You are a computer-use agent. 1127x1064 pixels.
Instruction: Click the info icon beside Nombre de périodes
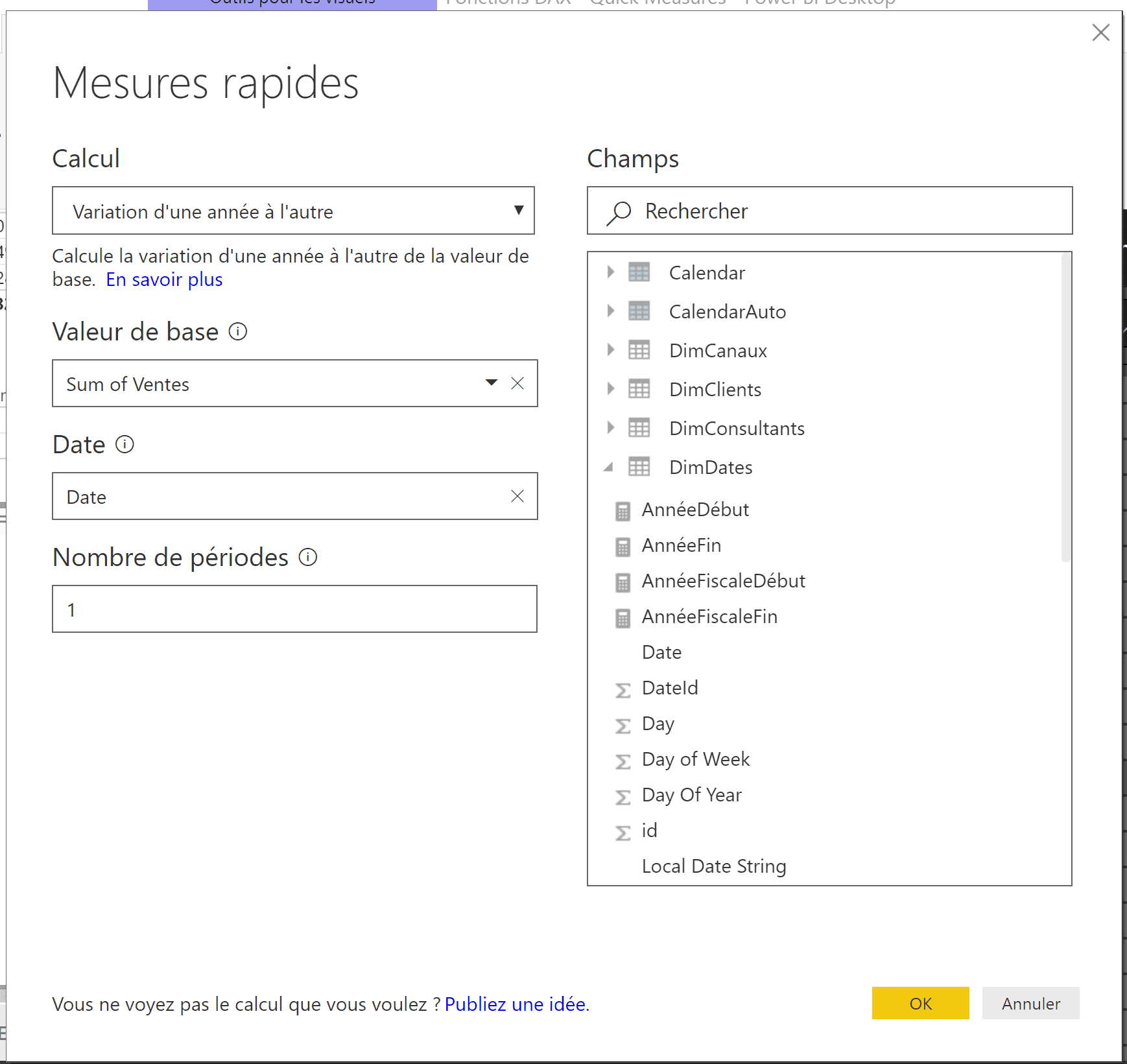tap(308, 557)
